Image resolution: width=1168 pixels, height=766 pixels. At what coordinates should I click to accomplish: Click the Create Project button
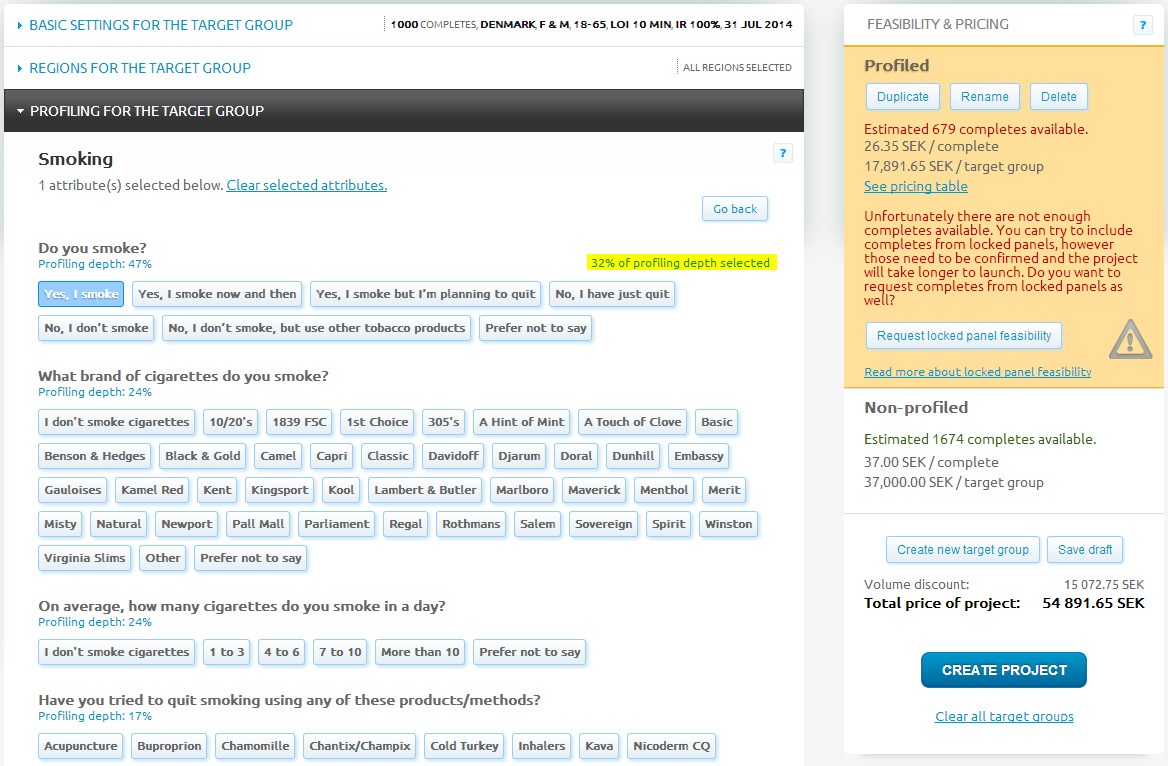click(x=1003, y=670)
